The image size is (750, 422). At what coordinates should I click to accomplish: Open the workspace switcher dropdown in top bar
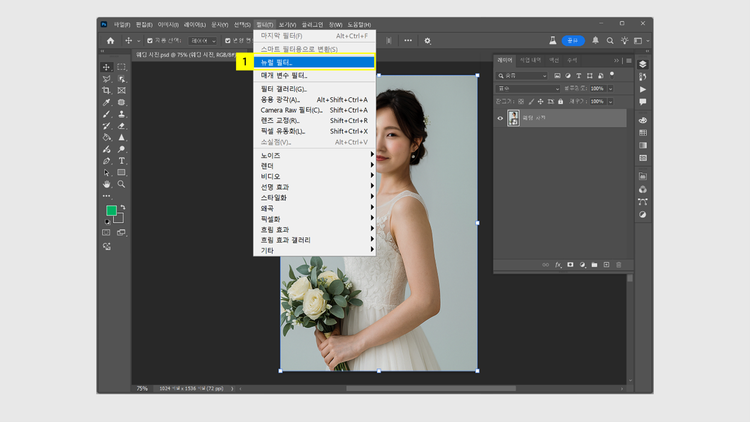coord(640,41)
